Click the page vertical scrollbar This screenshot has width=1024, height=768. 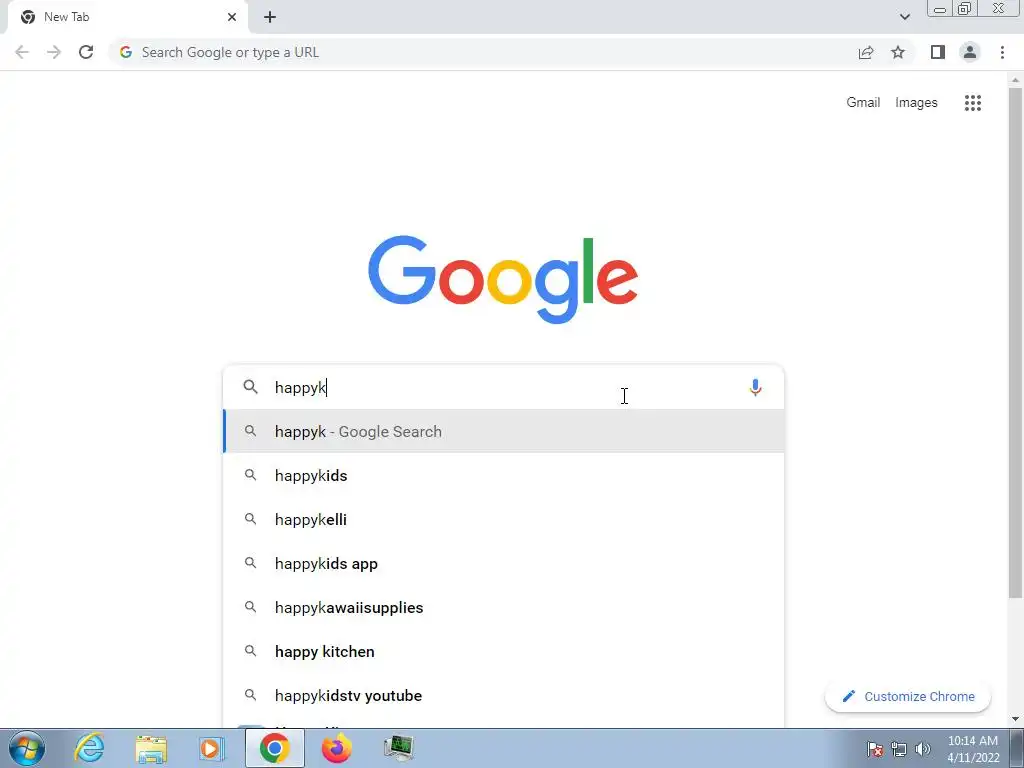coord(1015,343)
